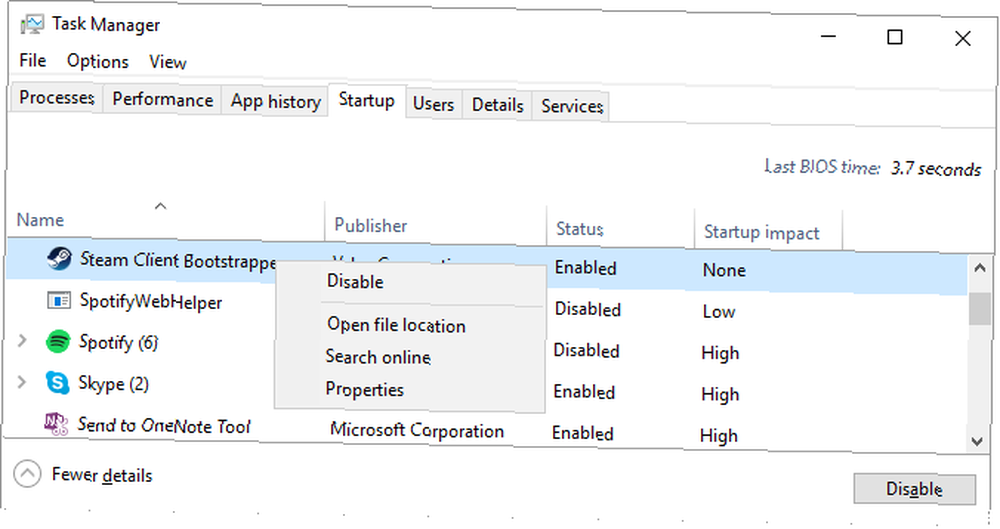The height and width of the screenshot is (529, 1000).
Task: Click the SpotifyWebHelper app icon
Action: [59, 300]
